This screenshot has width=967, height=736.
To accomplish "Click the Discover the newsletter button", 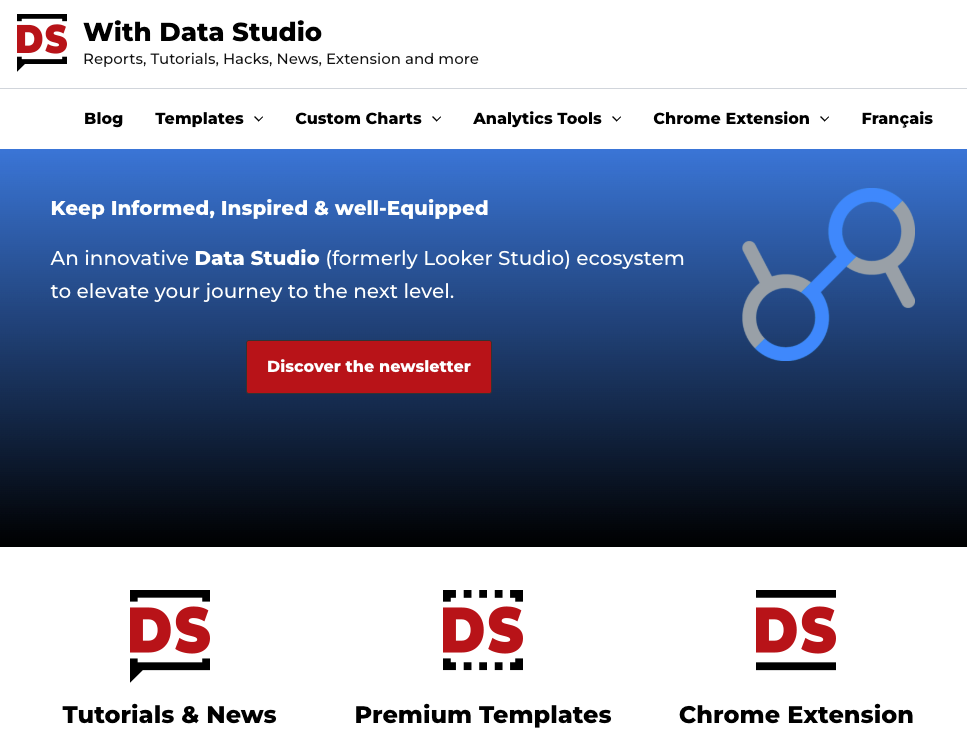I will pos(369,366).
